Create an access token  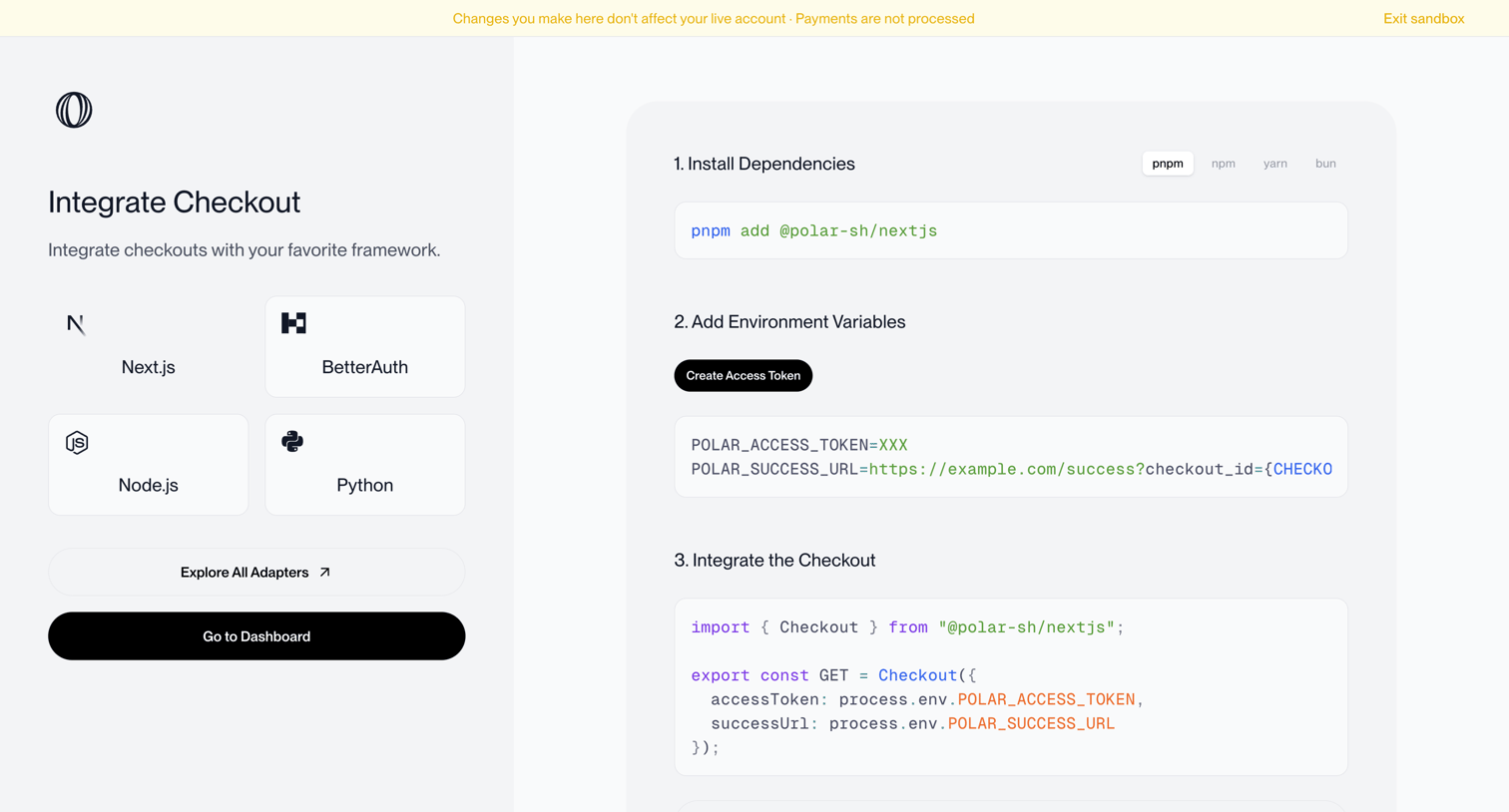(744, 376)
